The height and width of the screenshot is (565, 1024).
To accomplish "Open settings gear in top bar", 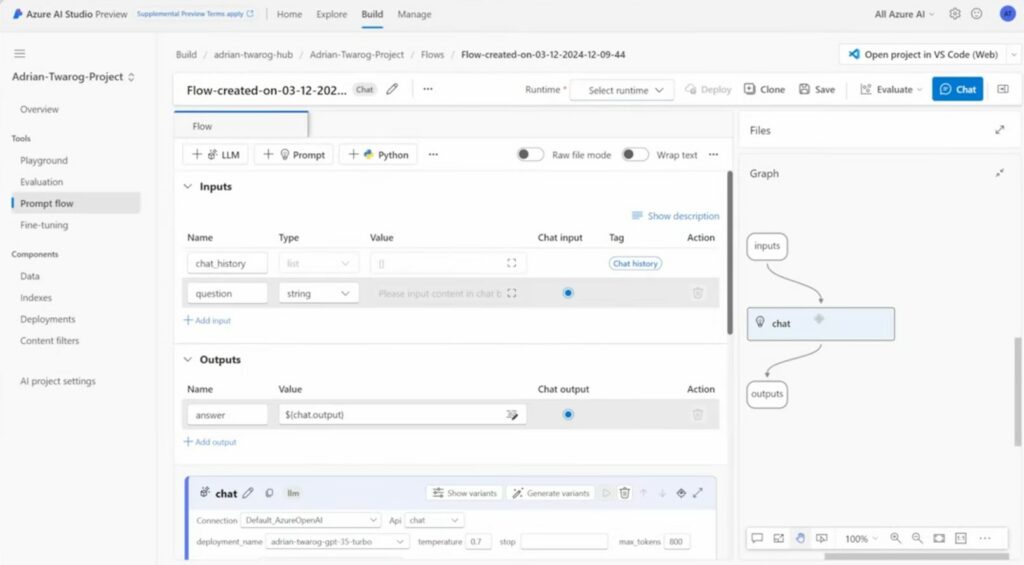I will [x=955, y=14].
